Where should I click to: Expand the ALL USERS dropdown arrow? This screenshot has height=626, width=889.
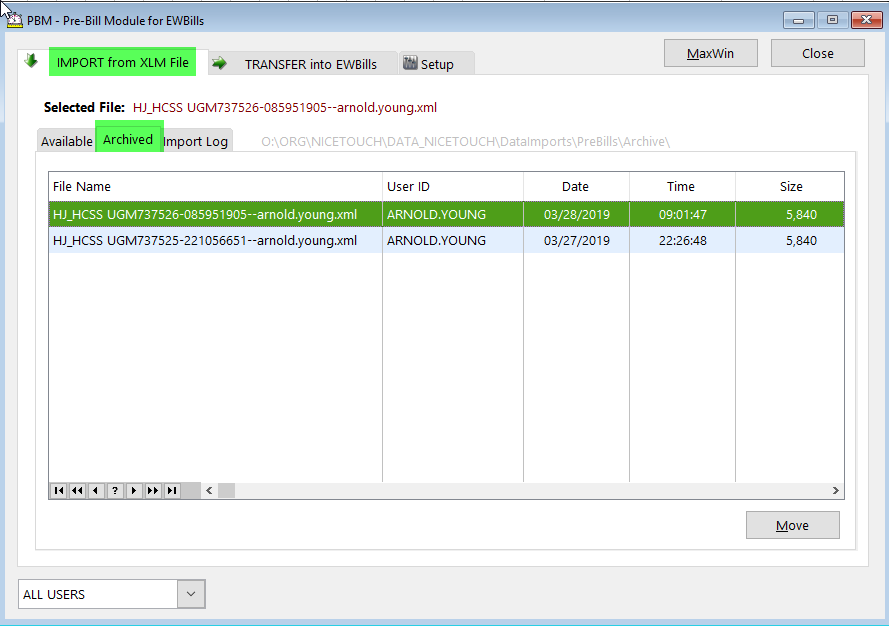coord(191,594)
